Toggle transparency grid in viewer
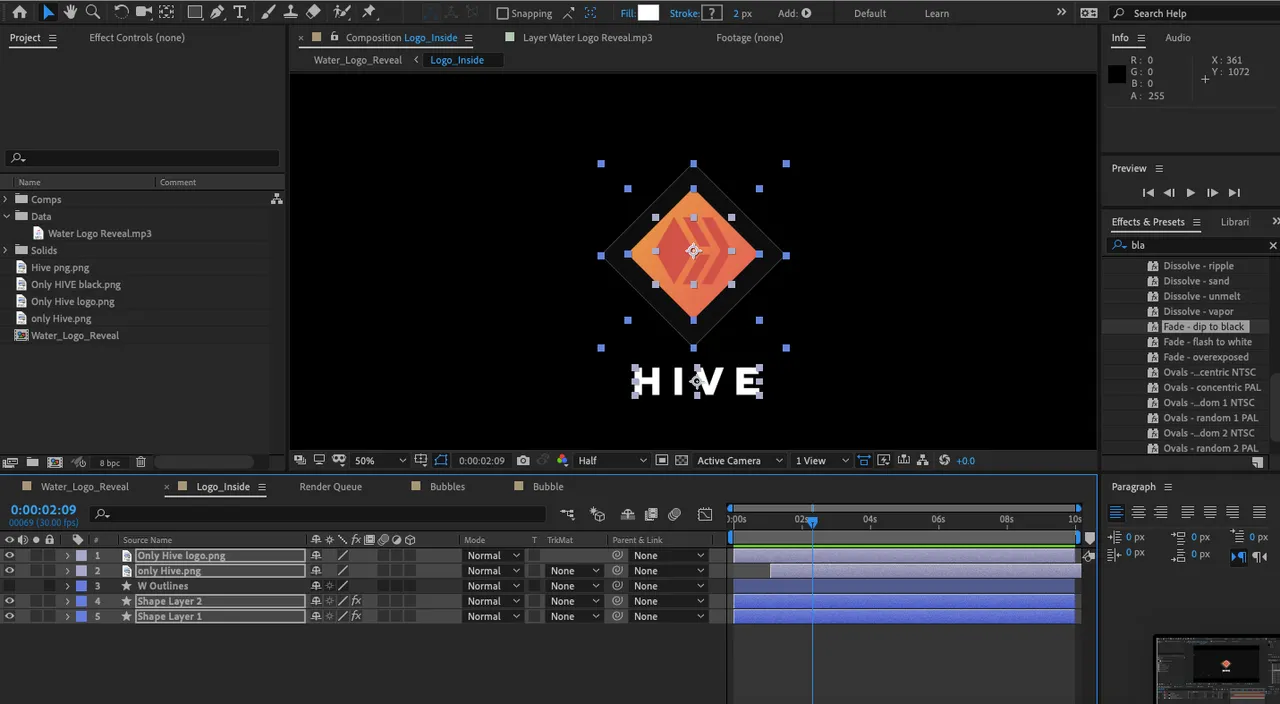Screen dimensions: 1280x704 (x=682, y=461)
